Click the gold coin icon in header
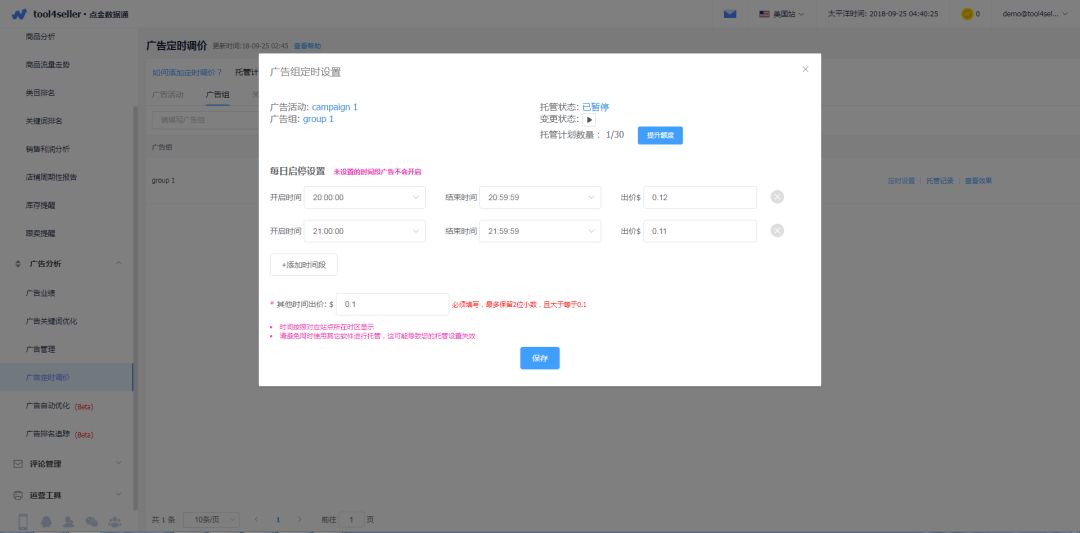This screenshot has width=1080, height=533. click(967, 14)
